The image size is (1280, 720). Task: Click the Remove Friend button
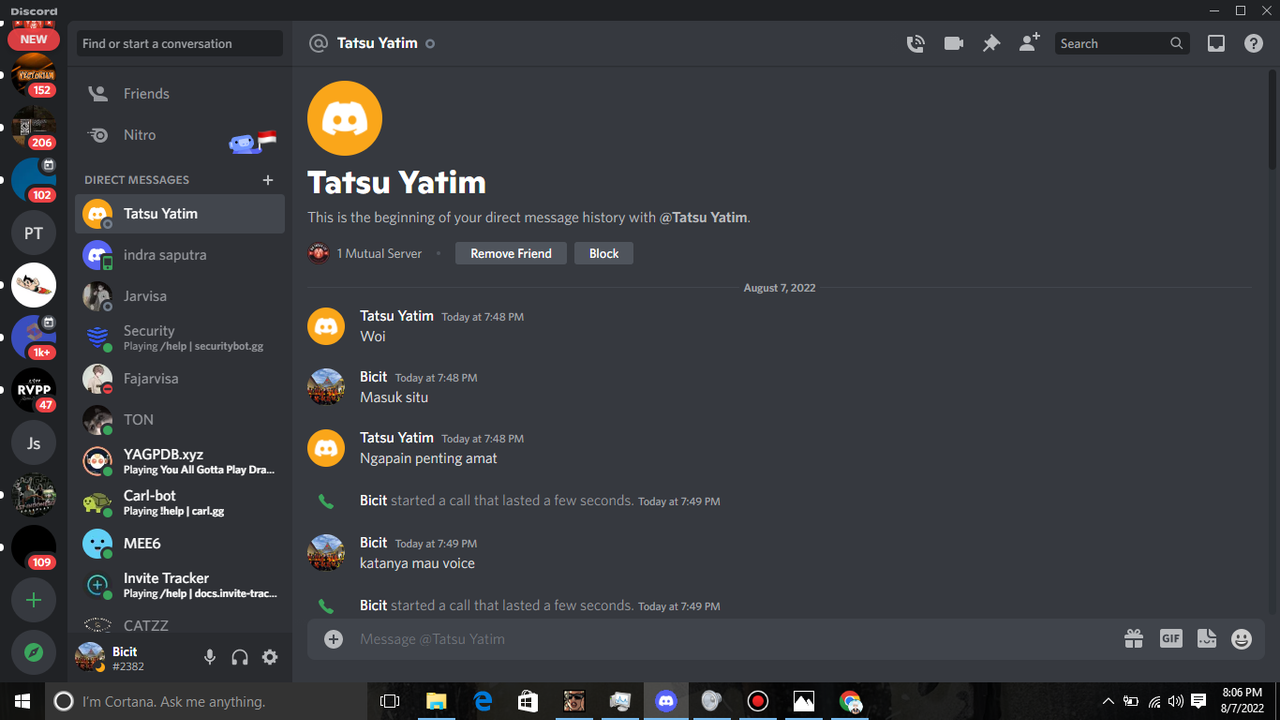pyautogui.click(x=511, y=253)
